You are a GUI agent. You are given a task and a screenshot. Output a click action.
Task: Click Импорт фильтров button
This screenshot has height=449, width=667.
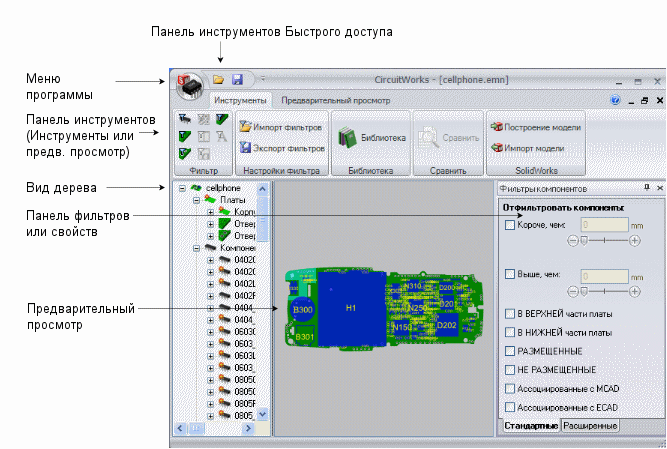280,127
